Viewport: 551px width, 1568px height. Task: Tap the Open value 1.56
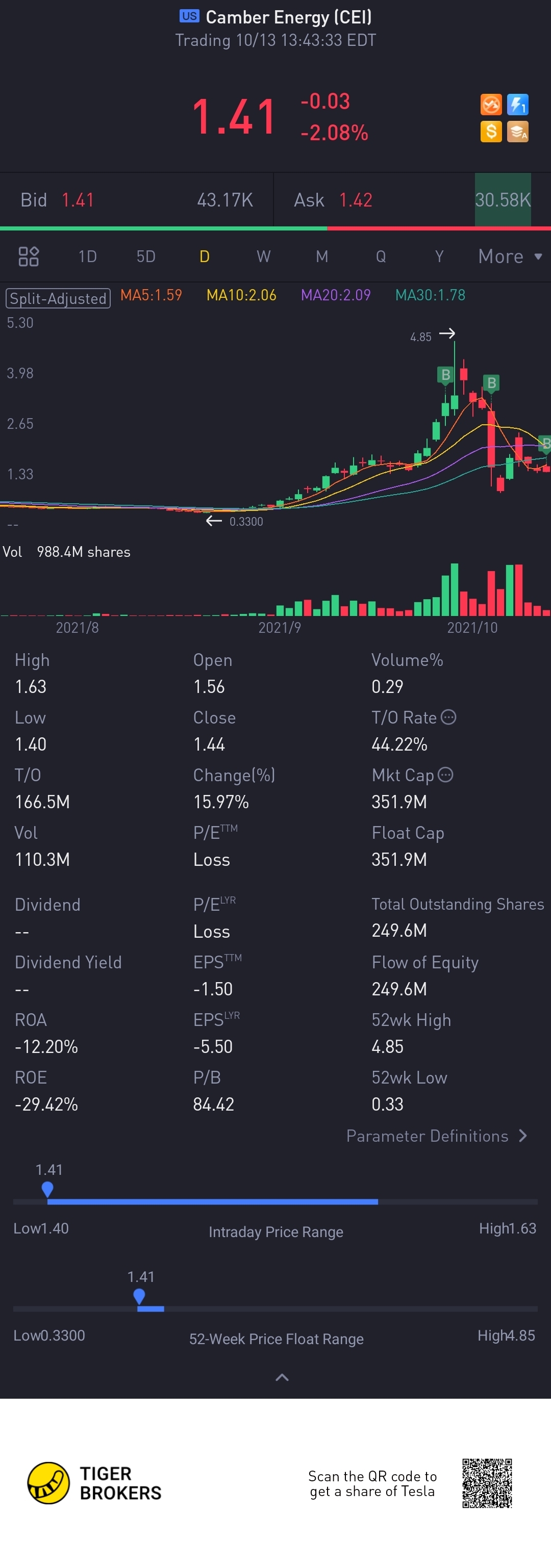pos(209,687)
